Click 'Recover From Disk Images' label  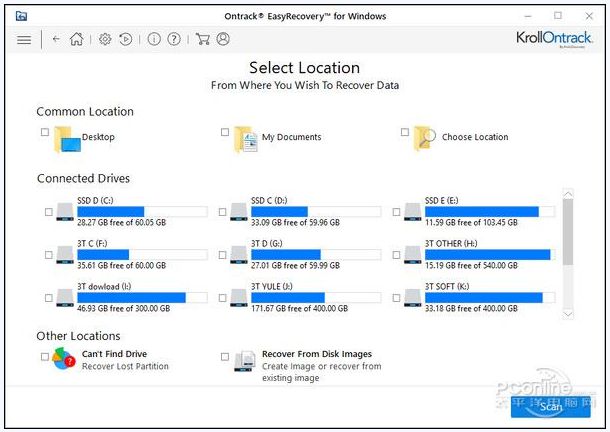pyautogui.click(x=317, y=354)
